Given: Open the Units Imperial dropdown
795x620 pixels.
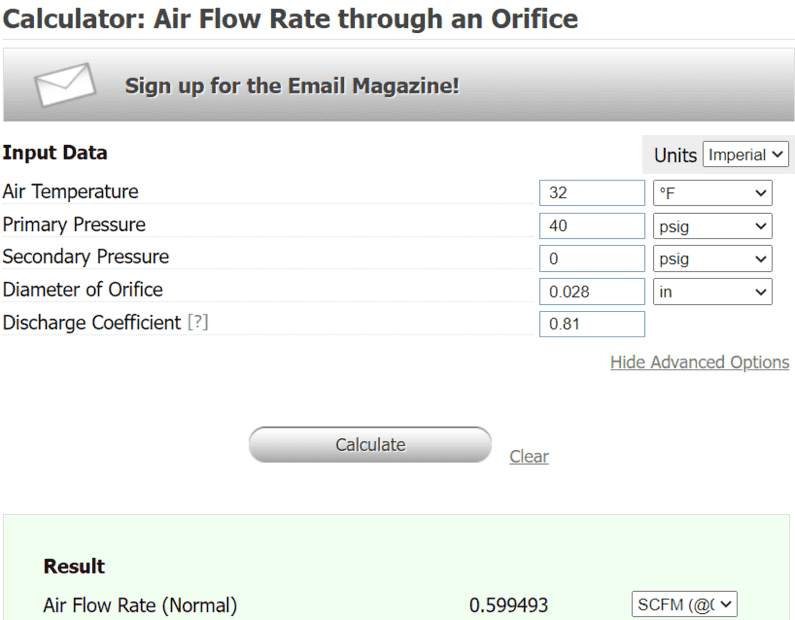Looking at the screenshot, I should coord(746,155).
